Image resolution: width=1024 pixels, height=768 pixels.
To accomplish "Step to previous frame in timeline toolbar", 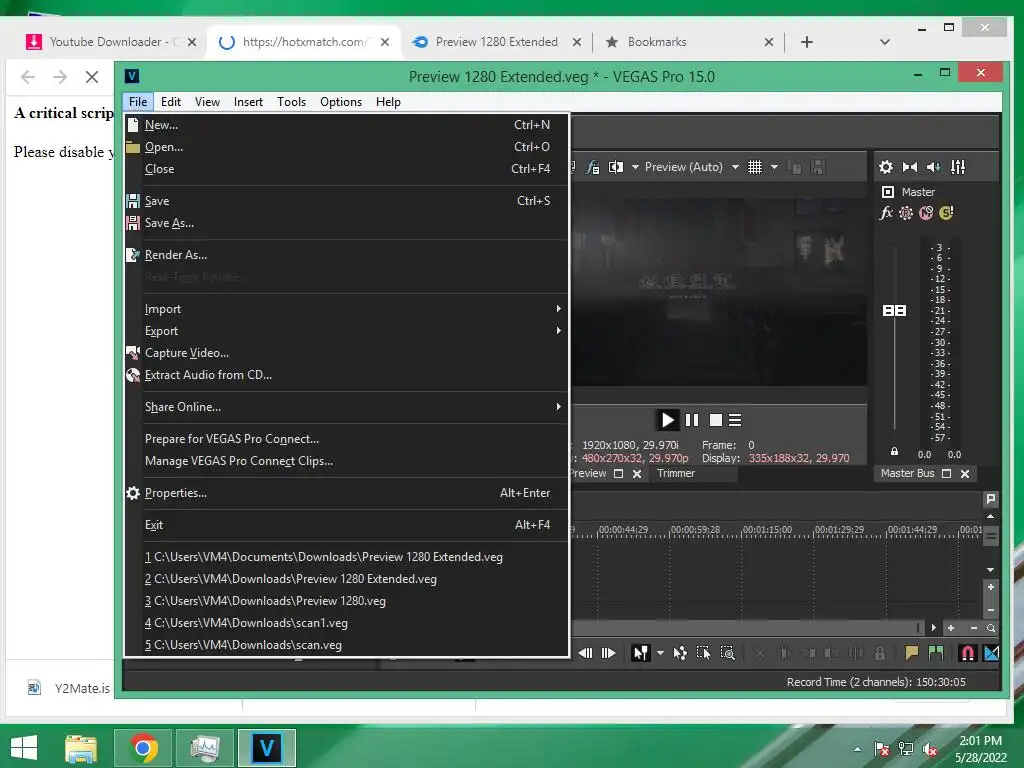I will click(585, 653).
